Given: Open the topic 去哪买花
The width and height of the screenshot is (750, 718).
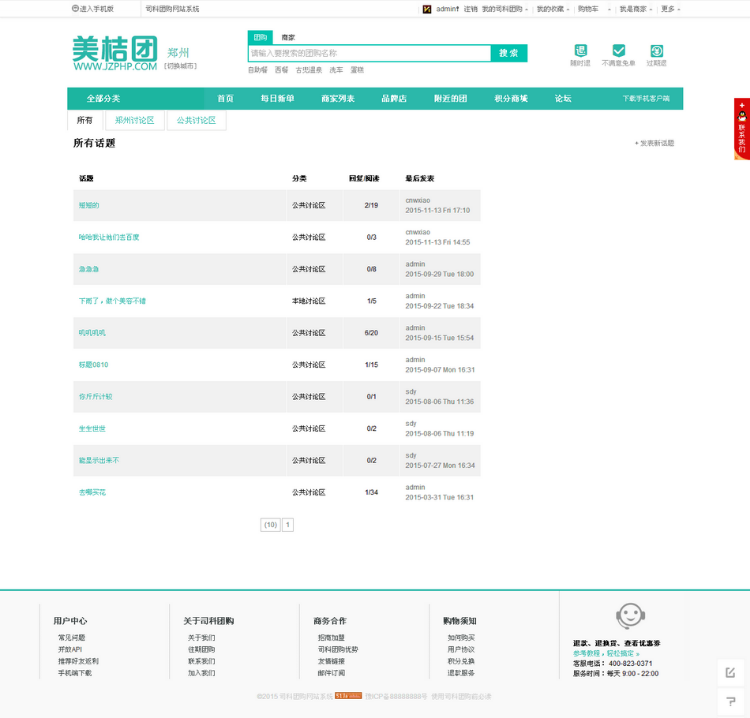Looking at the screenshot, I should click(92, 492).
